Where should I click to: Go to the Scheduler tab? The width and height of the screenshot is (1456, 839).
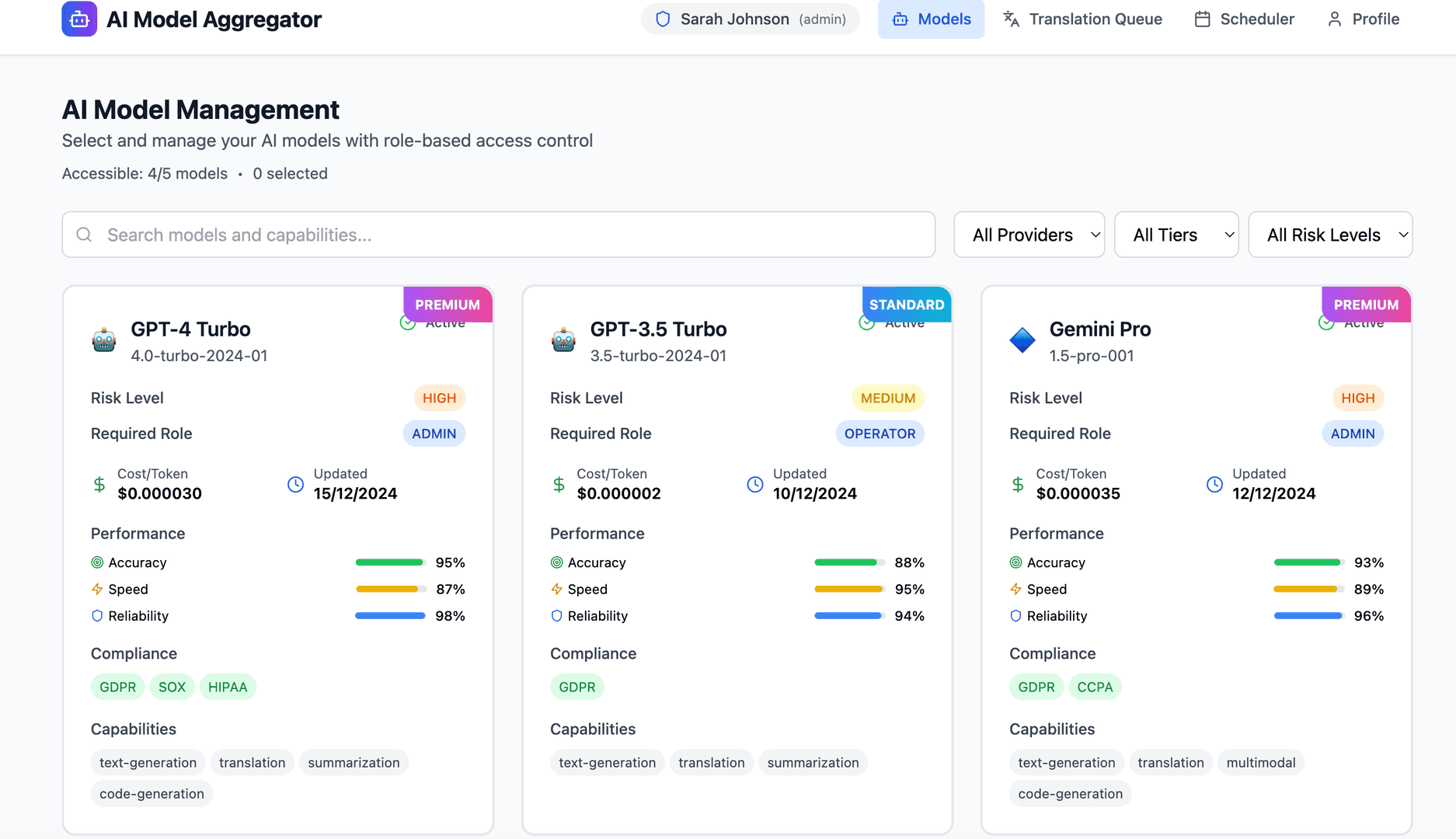click(x=1244, y=19)
